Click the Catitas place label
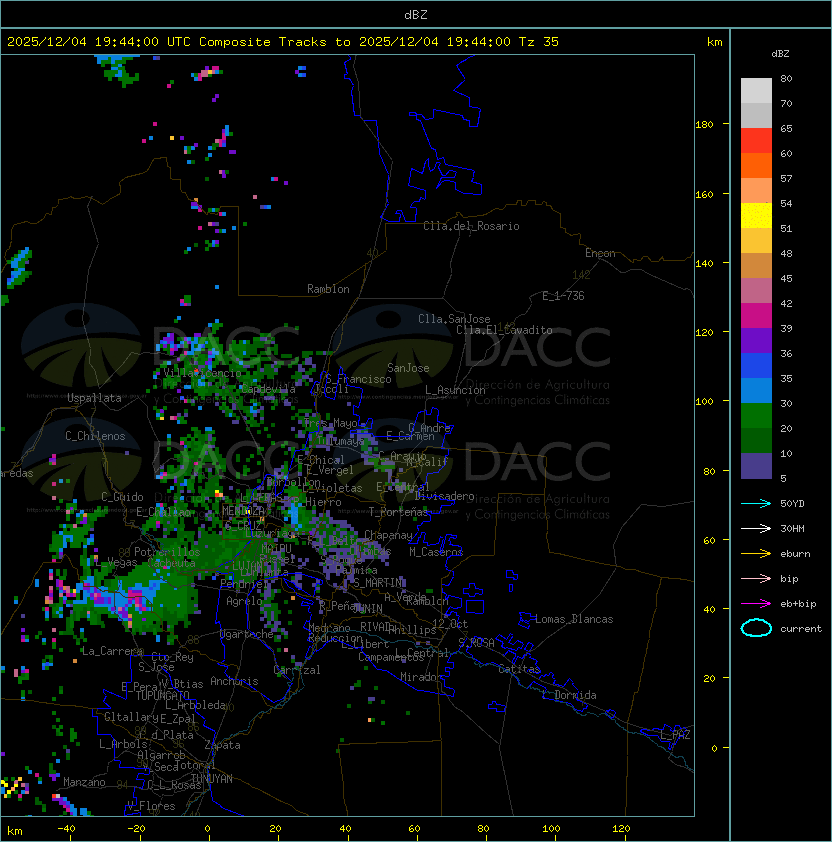The width and height of the screenshot is (832, 842). 519,669
